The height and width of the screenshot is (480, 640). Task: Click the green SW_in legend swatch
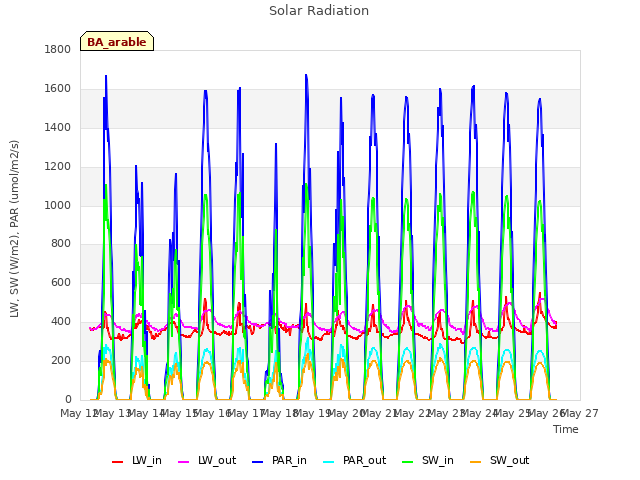click(407, 462)
